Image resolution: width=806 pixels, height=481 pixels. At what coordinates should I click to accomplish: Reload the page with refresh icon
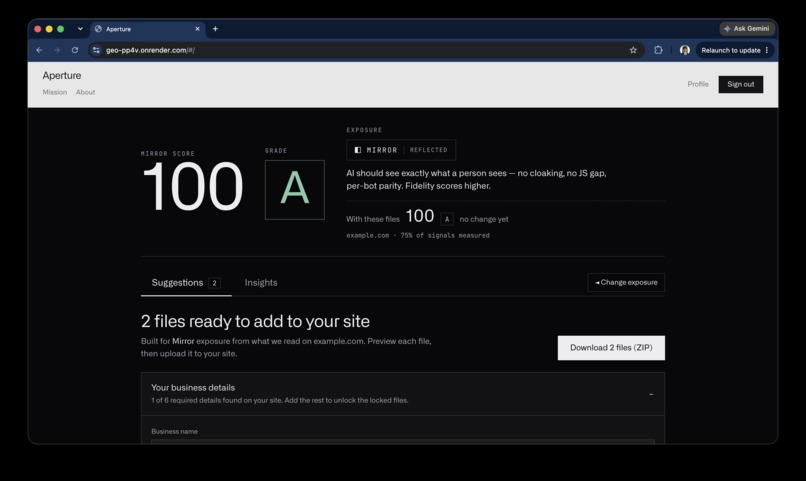coord(75,50)
